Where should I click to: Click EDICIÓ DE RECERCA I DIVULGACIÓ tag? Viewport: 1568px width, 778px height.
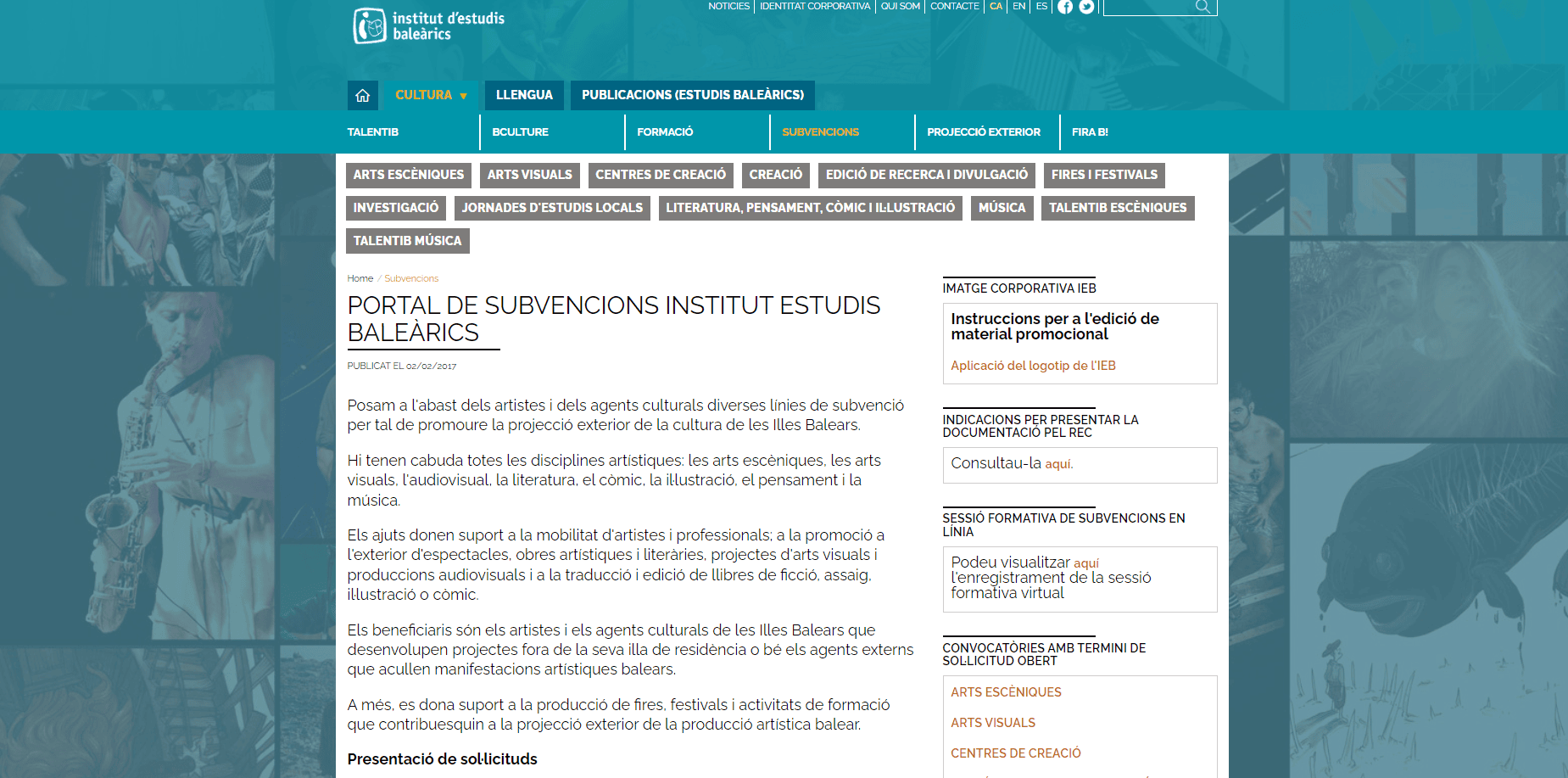click(927, 175)
